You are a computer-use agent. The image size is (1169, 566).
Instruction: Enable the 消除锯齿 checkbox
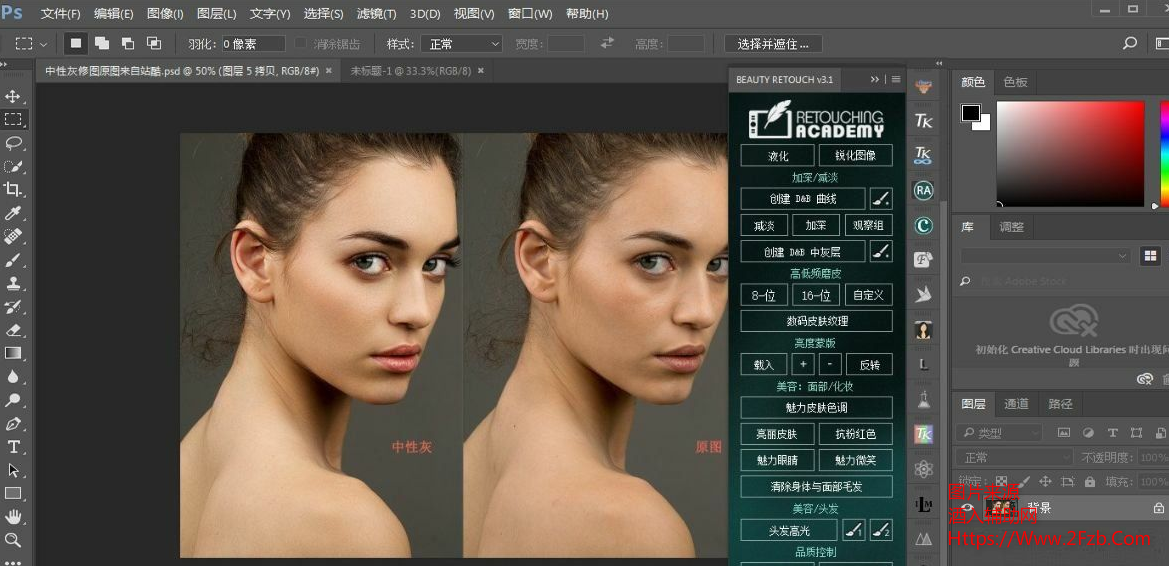(x=301, y=44)
